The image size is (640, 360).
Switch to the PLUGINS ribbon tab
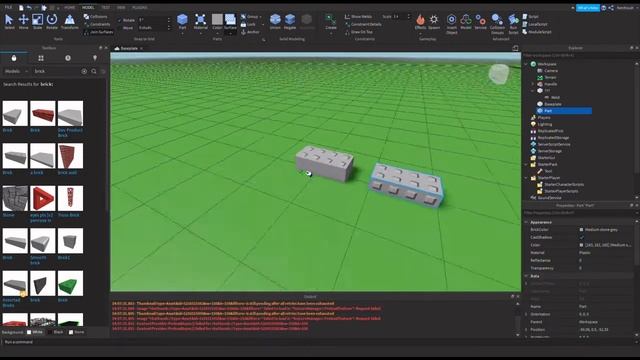click(x=140, y=7)
